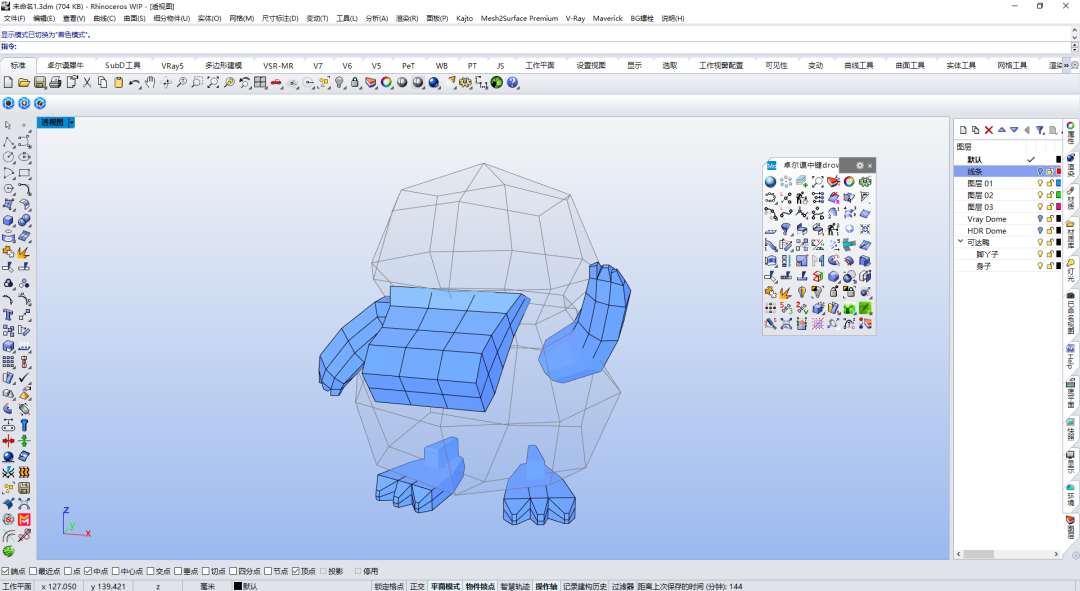Image resolution: width=1080 pixels, height=591 pixels.
Task: Select the 身子 sublayer row
Action: coord(1008,266)
